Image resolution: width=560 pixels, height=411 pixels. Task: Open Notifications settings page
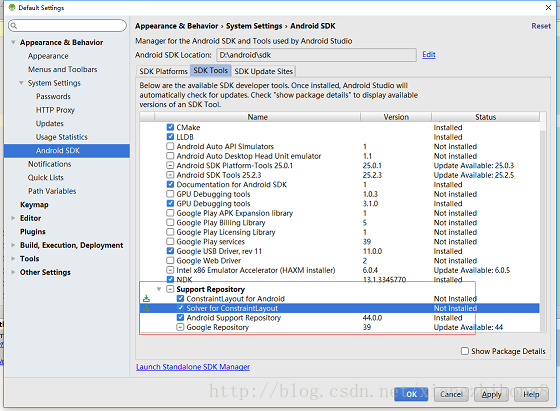pos(50,164)
